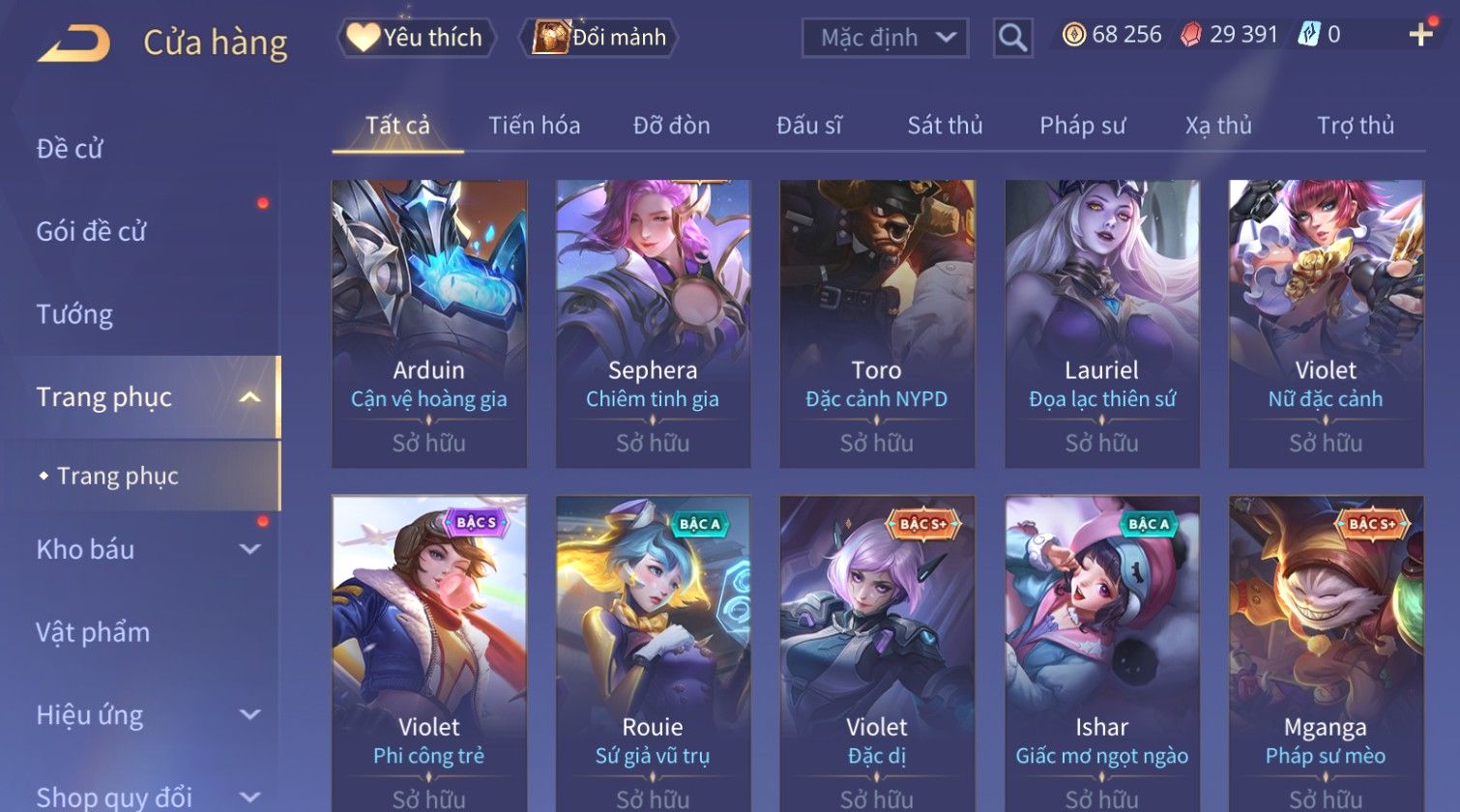Expand the Hiệu ứng sidebar section
The width and height of the screenshot is (1460, 812).
pos(249,714)
